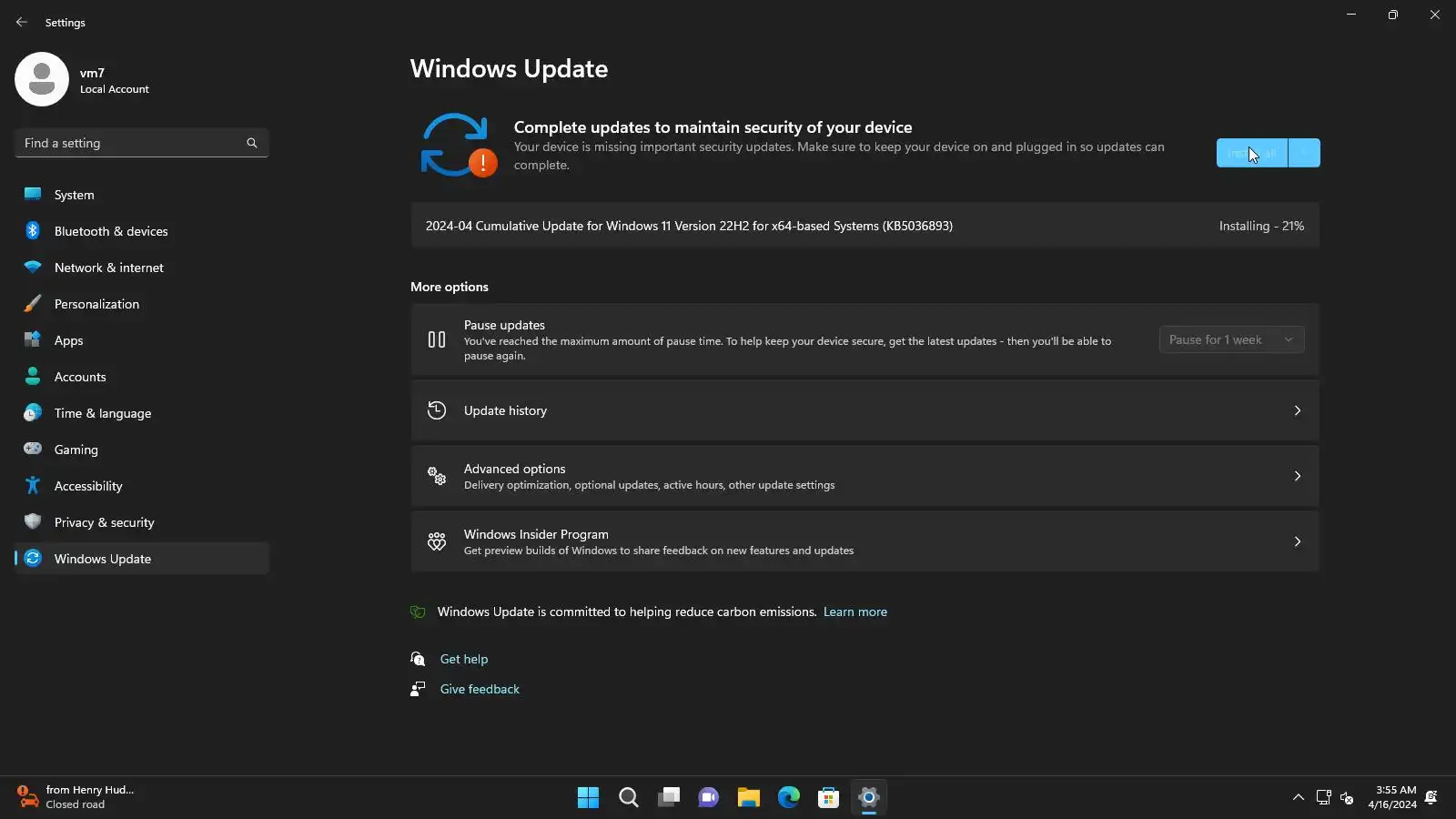
Task: Expand the arrow beside Install all
Action: (1304, 153)
